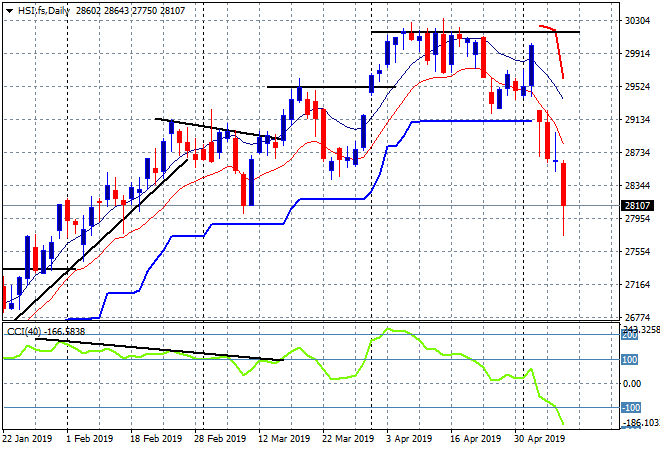Select the last red candle at 28107
Image resolution: width=660 pixels, height=450 pixels.
point(563,184)
